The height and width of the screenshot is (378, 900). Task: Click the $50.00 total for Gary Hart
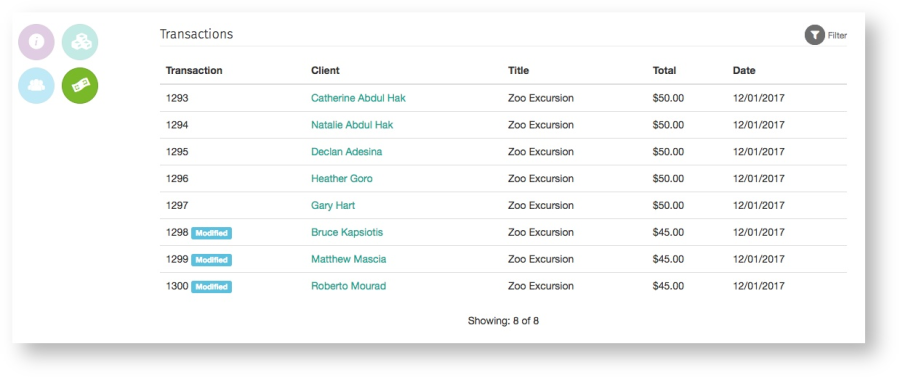668,205
